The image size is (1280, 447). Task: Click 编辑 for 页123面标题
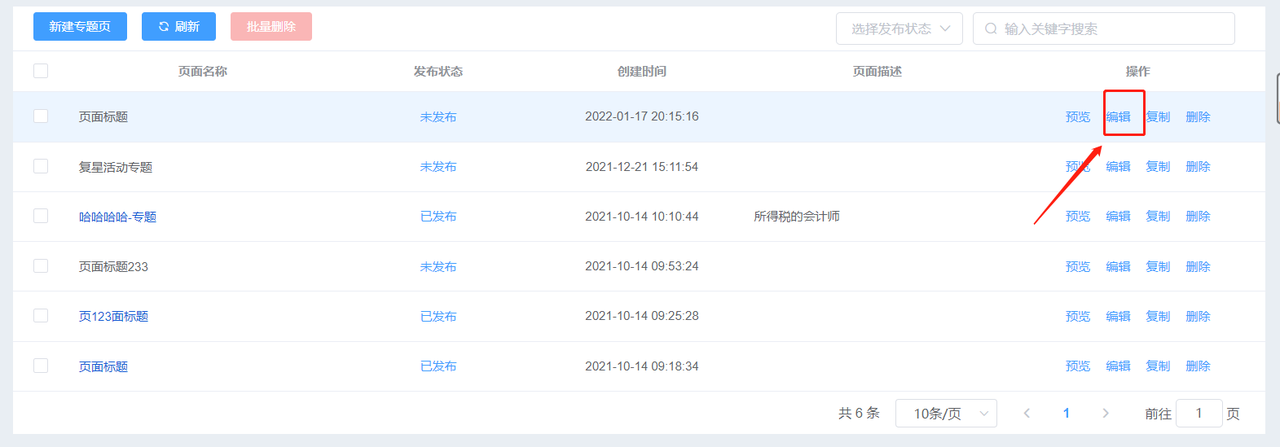pos(1118,317)
